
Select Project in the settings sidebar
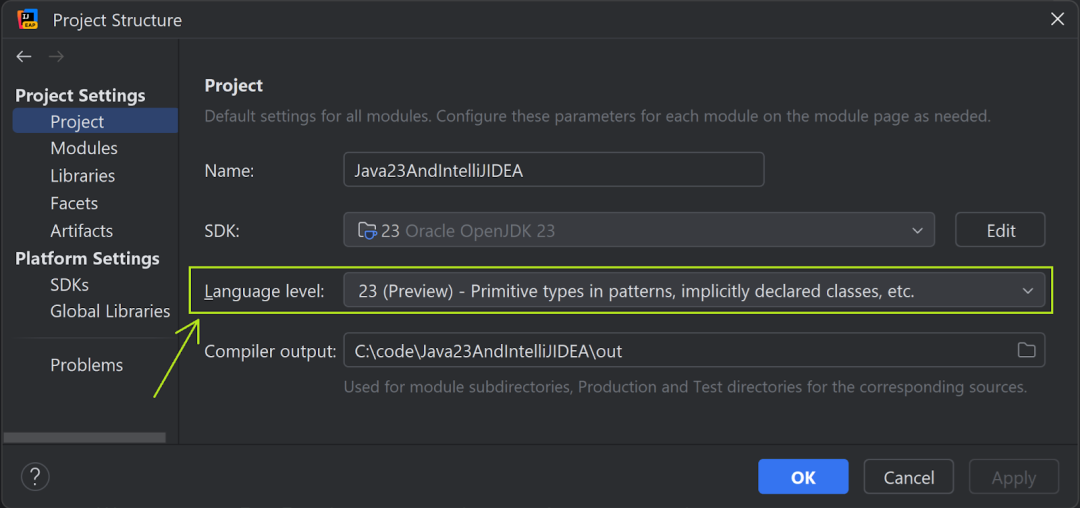point(77,122)
